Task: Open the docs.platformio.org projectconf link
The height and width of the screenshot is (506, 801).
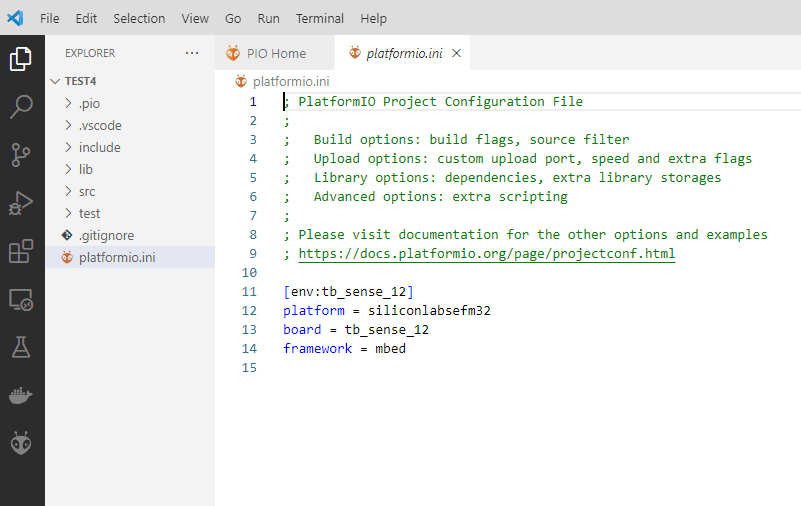Action: click(487, 254)
